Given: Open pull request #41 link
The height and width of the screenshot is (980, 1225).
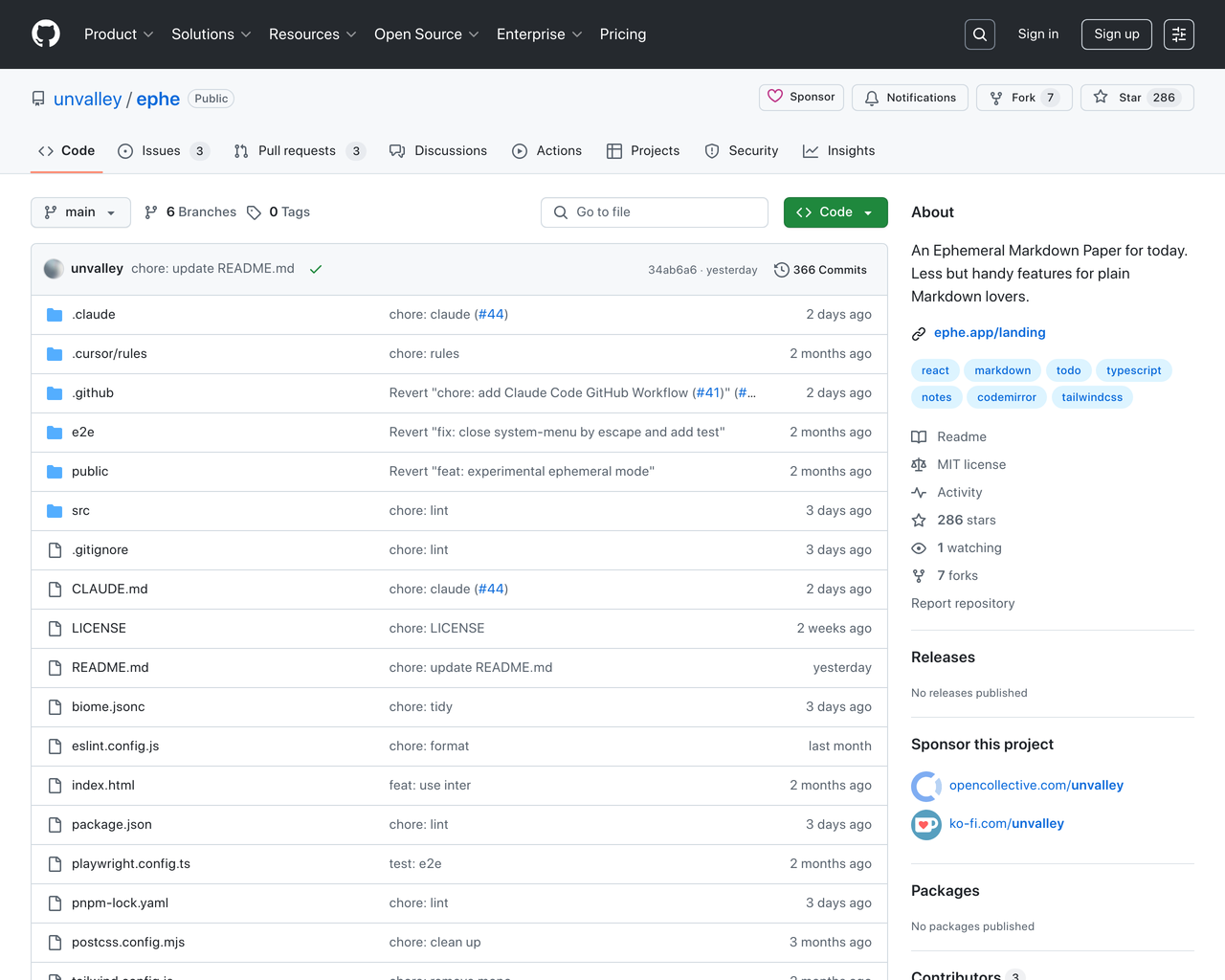Looking at the screenshot, I should (707, 393).
